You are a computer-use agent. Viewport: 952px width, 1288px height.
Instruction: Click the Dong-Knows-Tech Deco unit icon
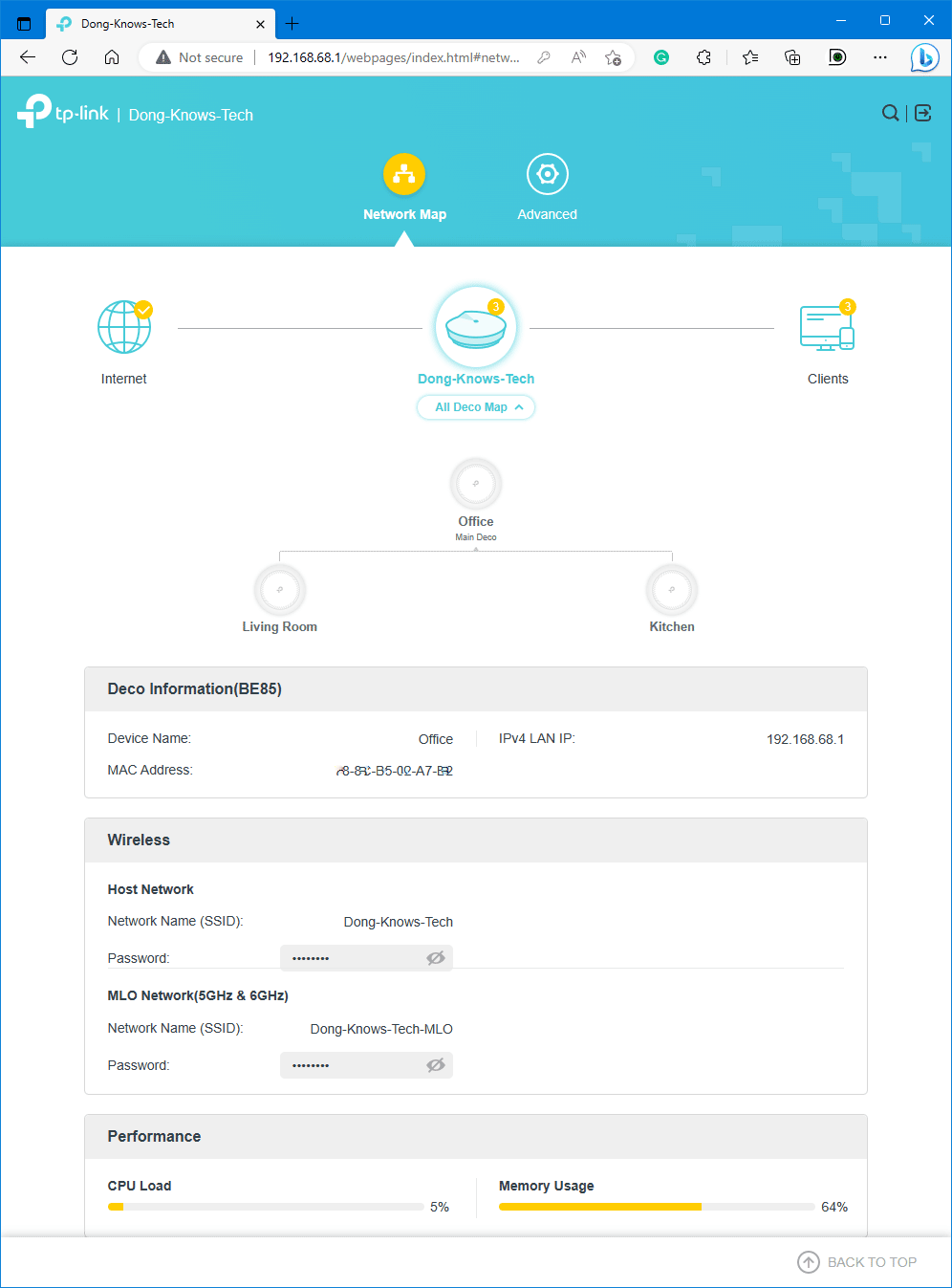coord(475,326)
